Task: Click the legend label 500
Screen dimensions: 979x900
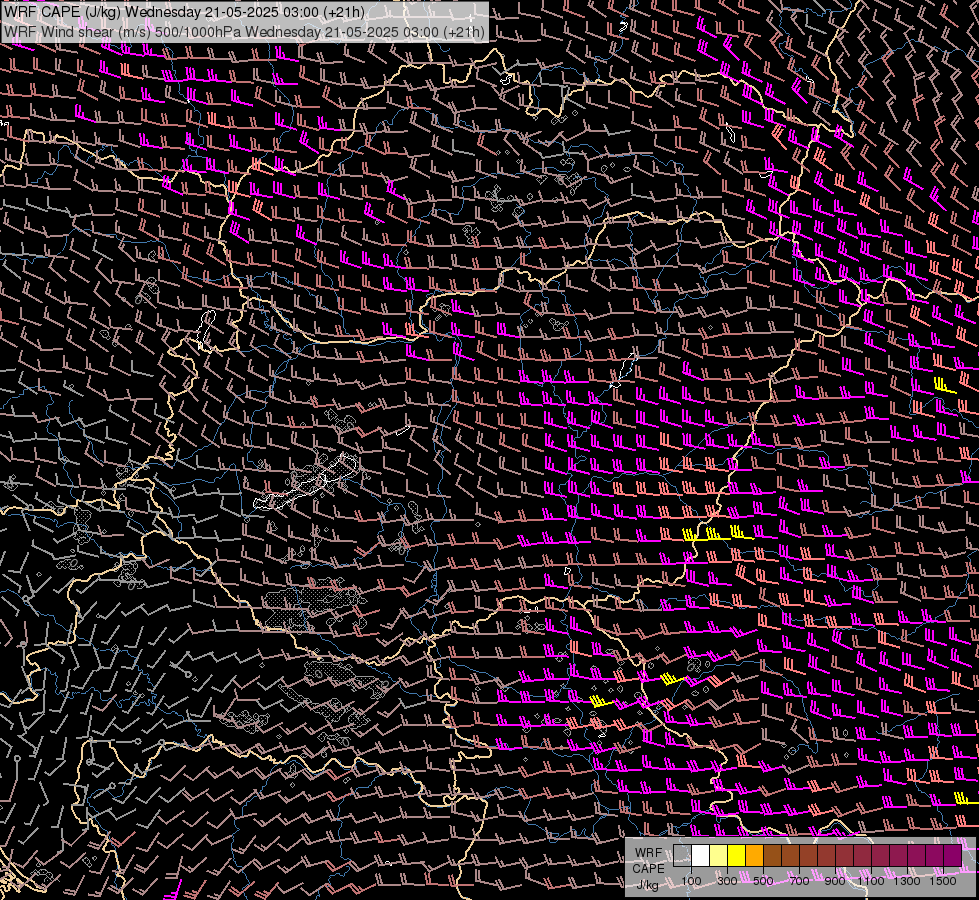Action: tap(763, 881)
